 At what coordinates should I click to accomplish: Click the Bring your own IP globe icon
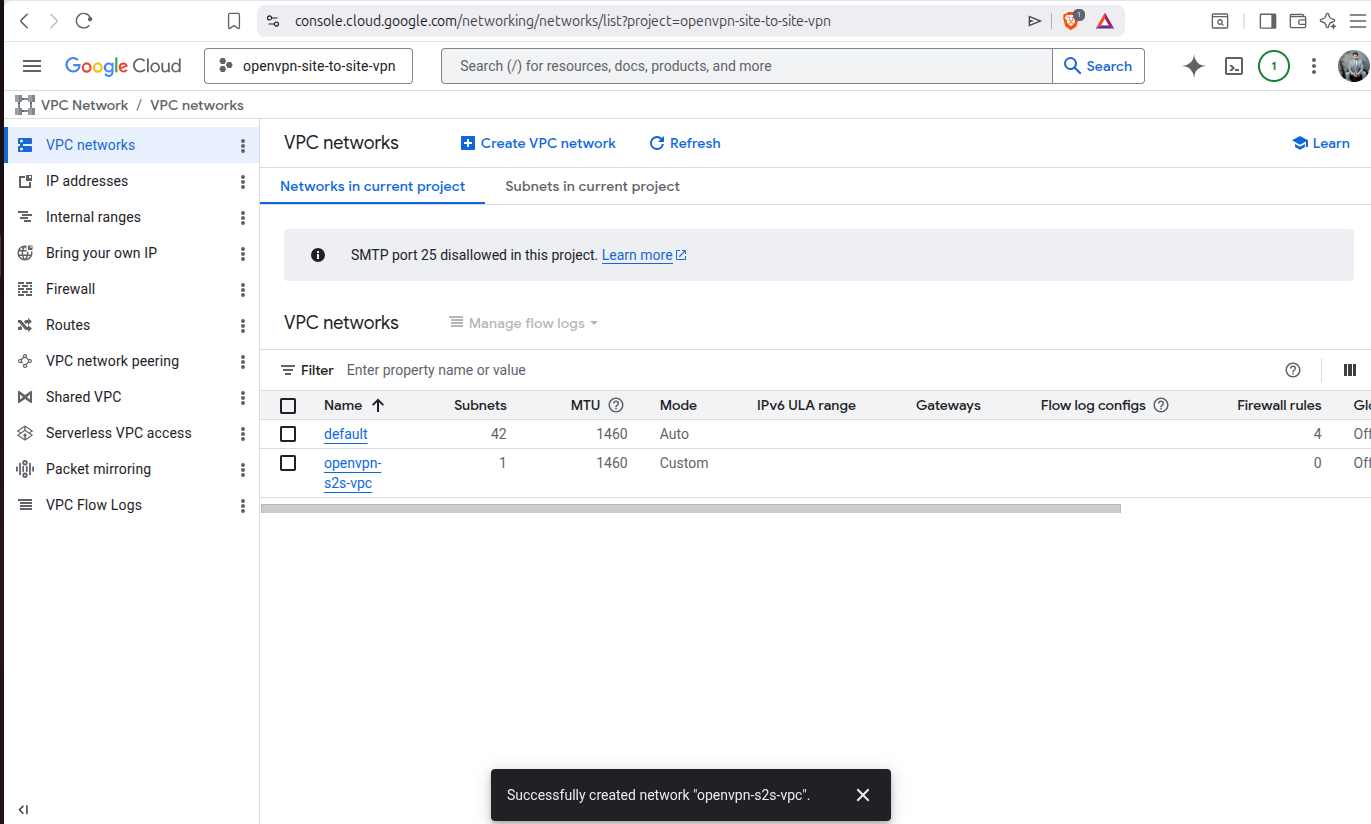pyautogui.click(x=26, y=253)
